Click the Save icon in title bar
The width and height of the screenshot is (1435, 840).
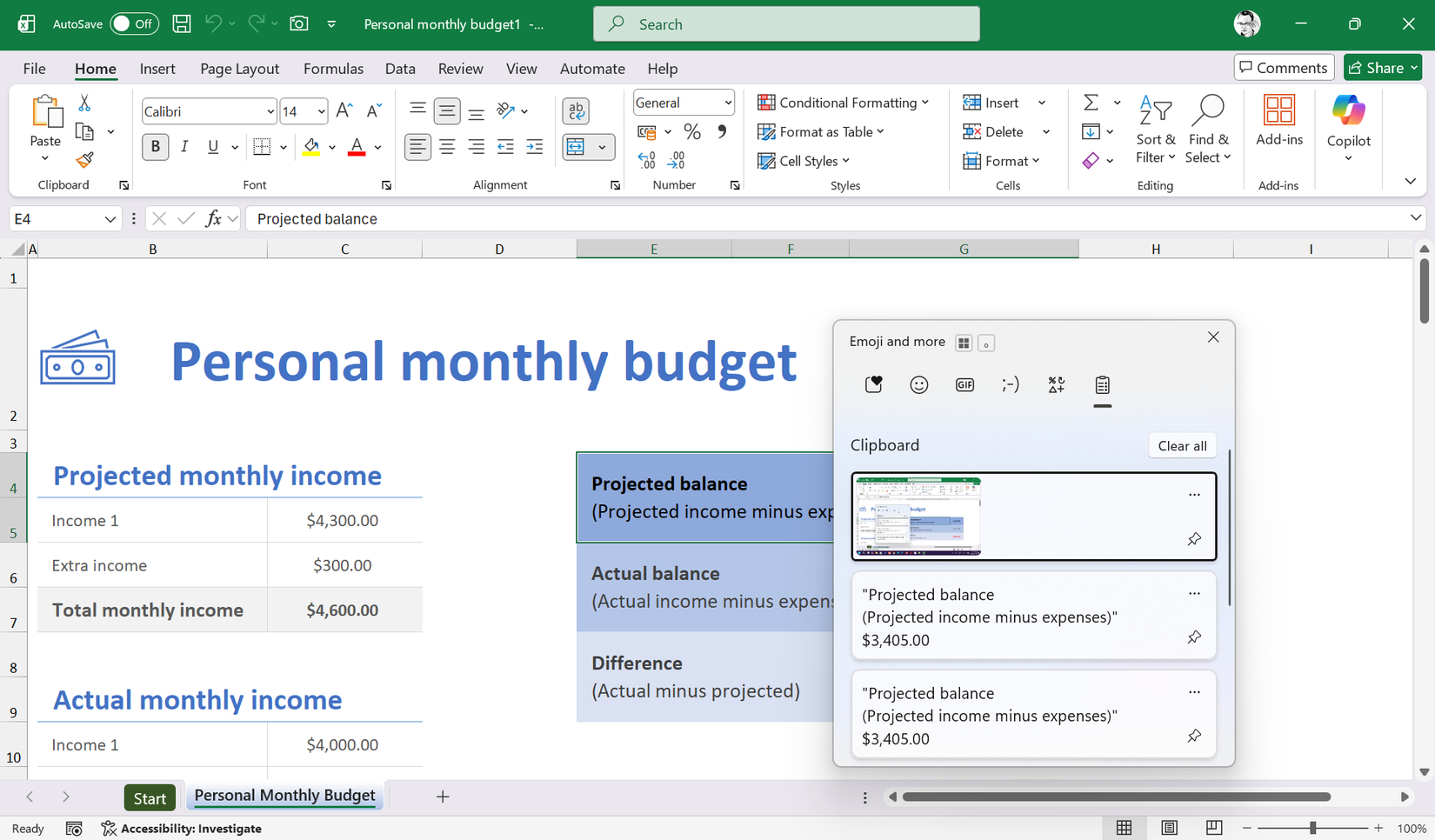tap(182, 24)
